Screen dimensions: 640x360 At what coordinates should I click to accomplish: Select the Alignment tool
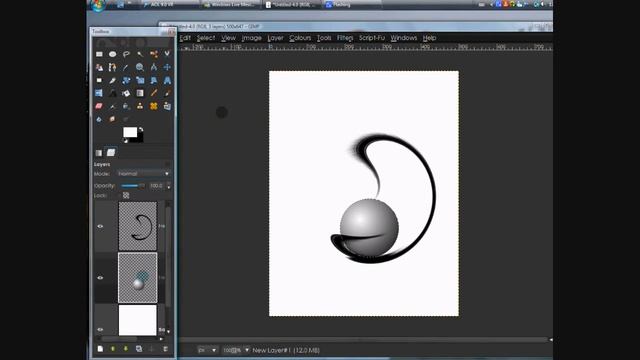point(99,80)
